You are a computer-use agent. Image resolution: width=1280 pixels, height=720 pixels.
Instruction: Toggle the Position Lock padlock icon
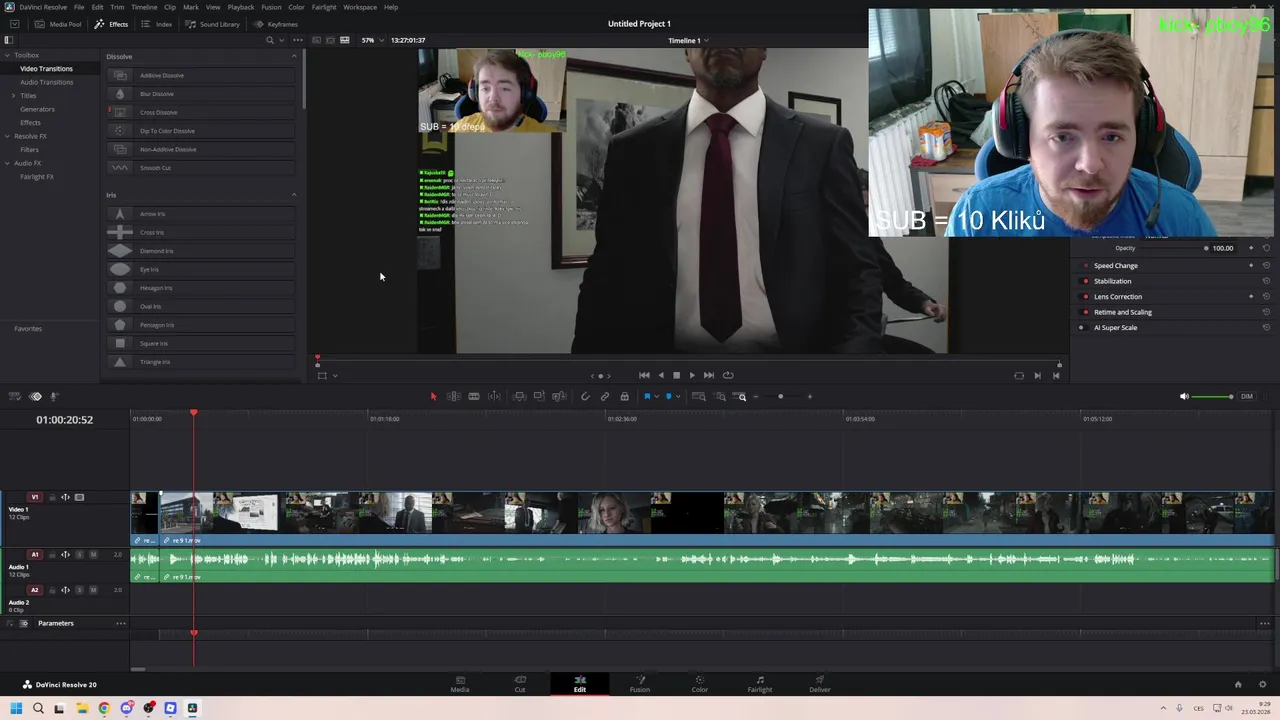pyautogui.click(x=624, y=396)
